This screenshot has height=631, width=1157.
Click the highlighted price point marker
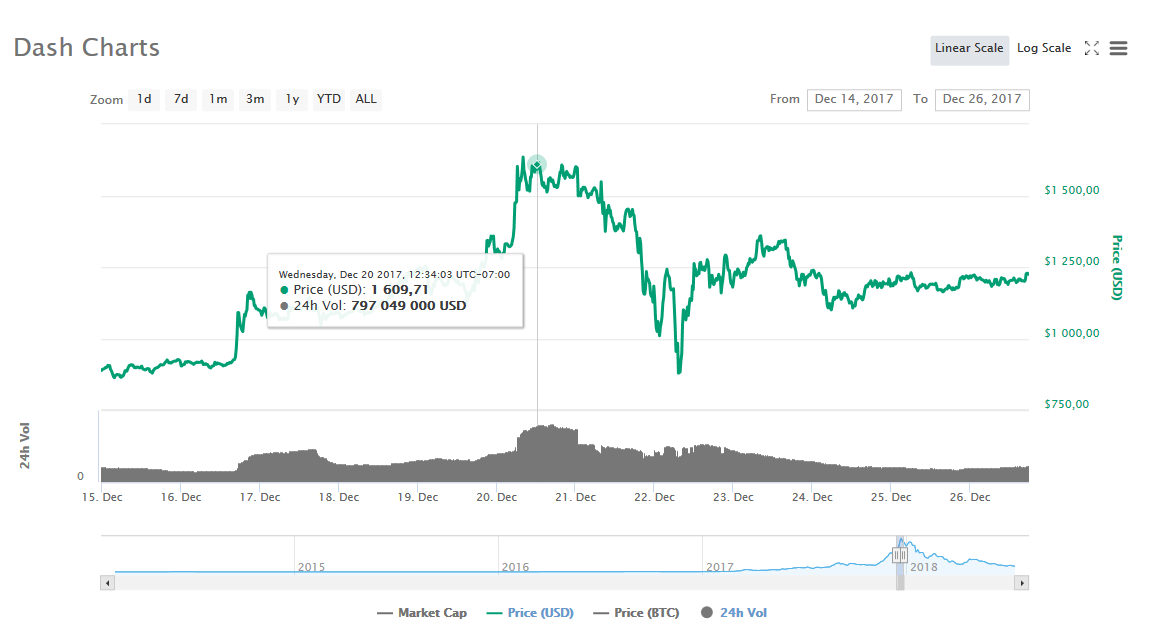pos(537,164)
